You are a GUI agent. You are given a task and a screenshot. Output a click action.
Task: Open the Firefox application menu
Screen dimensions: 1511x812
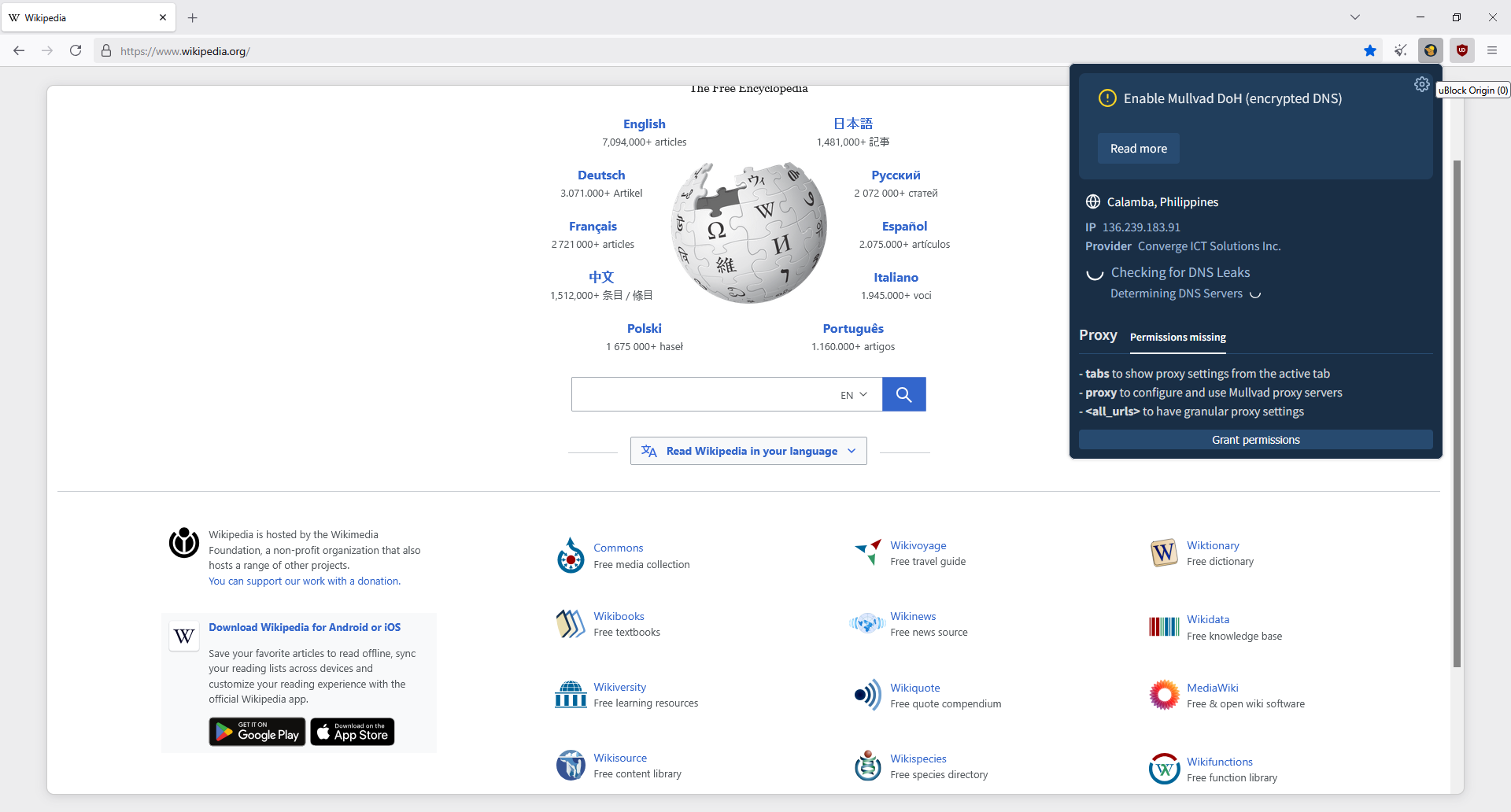click(x=1492, y=50)
